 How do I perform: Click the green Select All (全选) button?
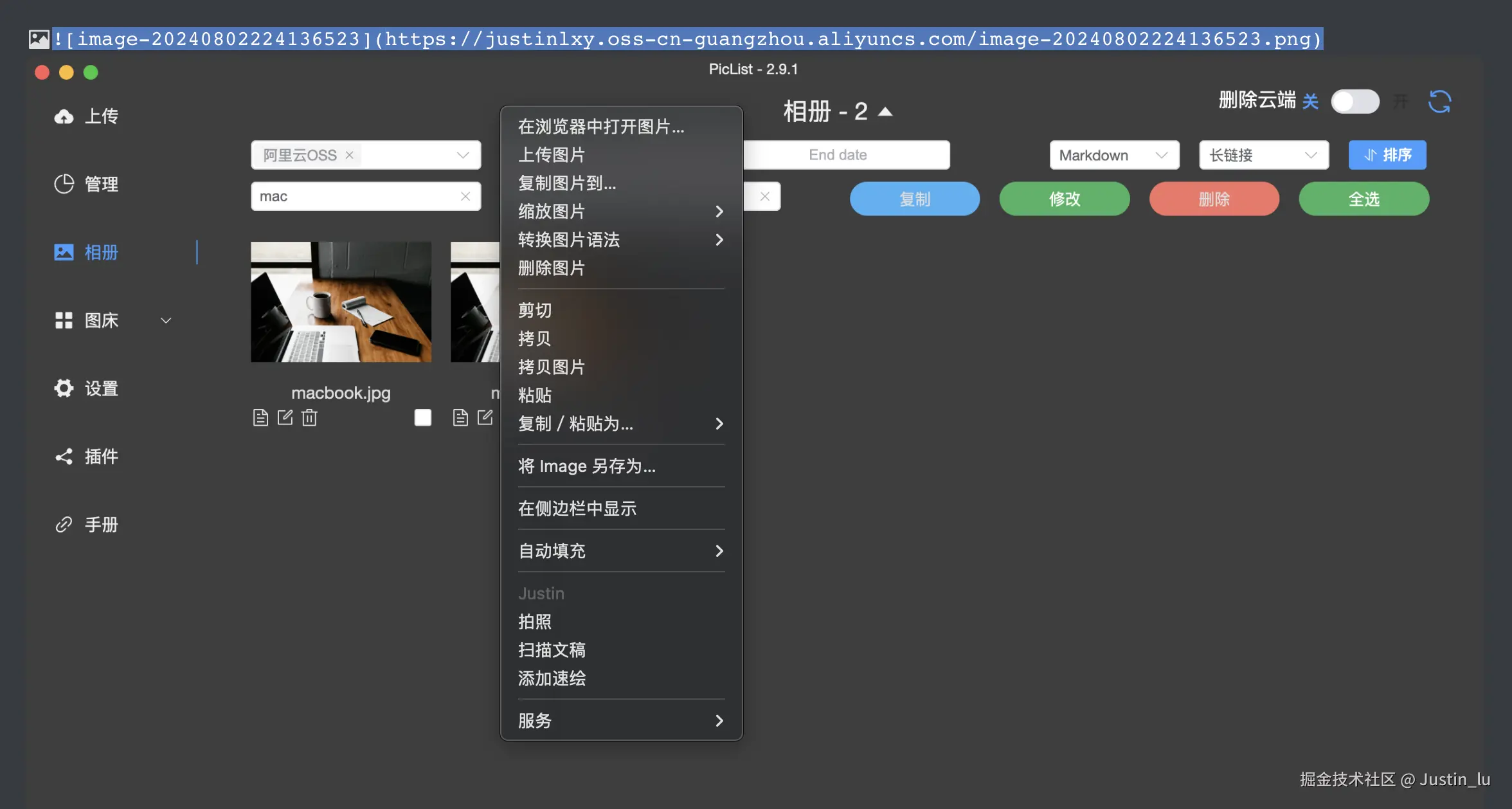click(1363, 199)
